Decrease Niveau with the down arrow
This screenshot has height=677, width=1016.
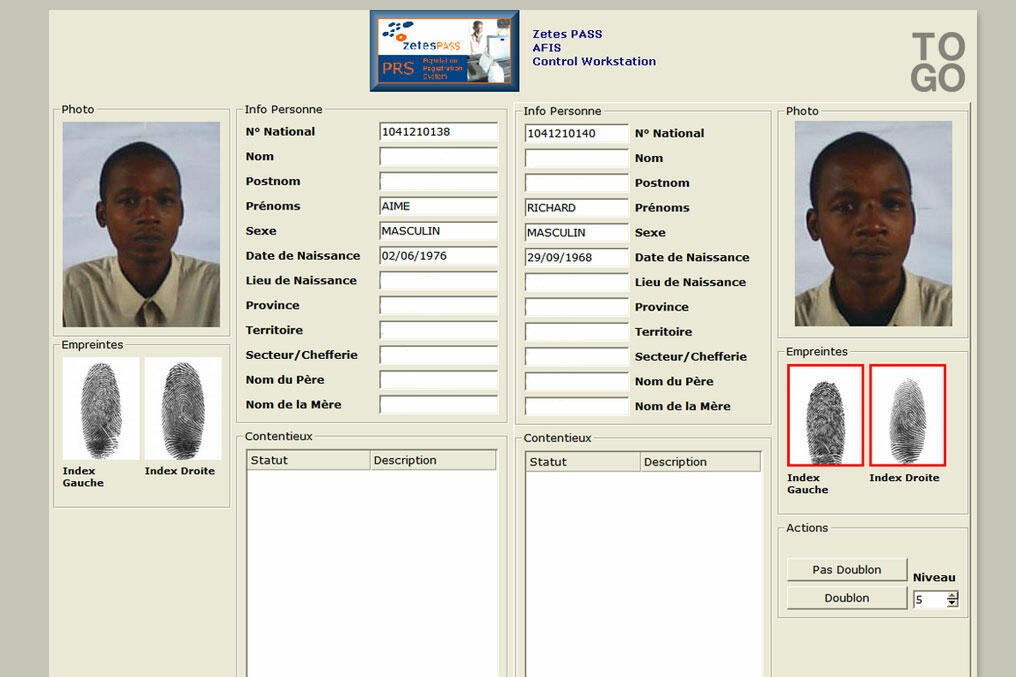(x=952, y=604)
